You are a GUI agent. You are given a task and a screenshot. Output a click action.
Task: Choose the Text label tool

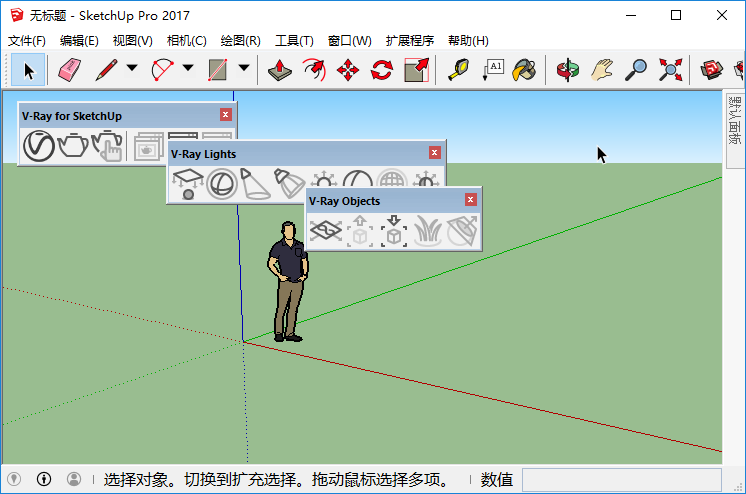(x=493, y=70)
